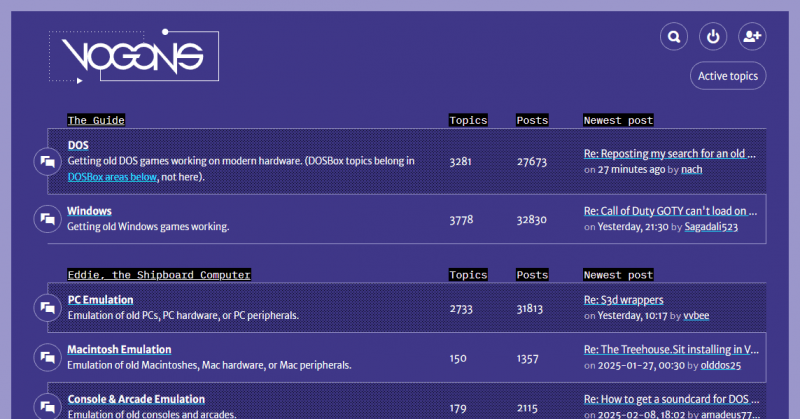Follow the DOSBox areas below link
Viewport: 800px width, 419px height.
[112, 177]
